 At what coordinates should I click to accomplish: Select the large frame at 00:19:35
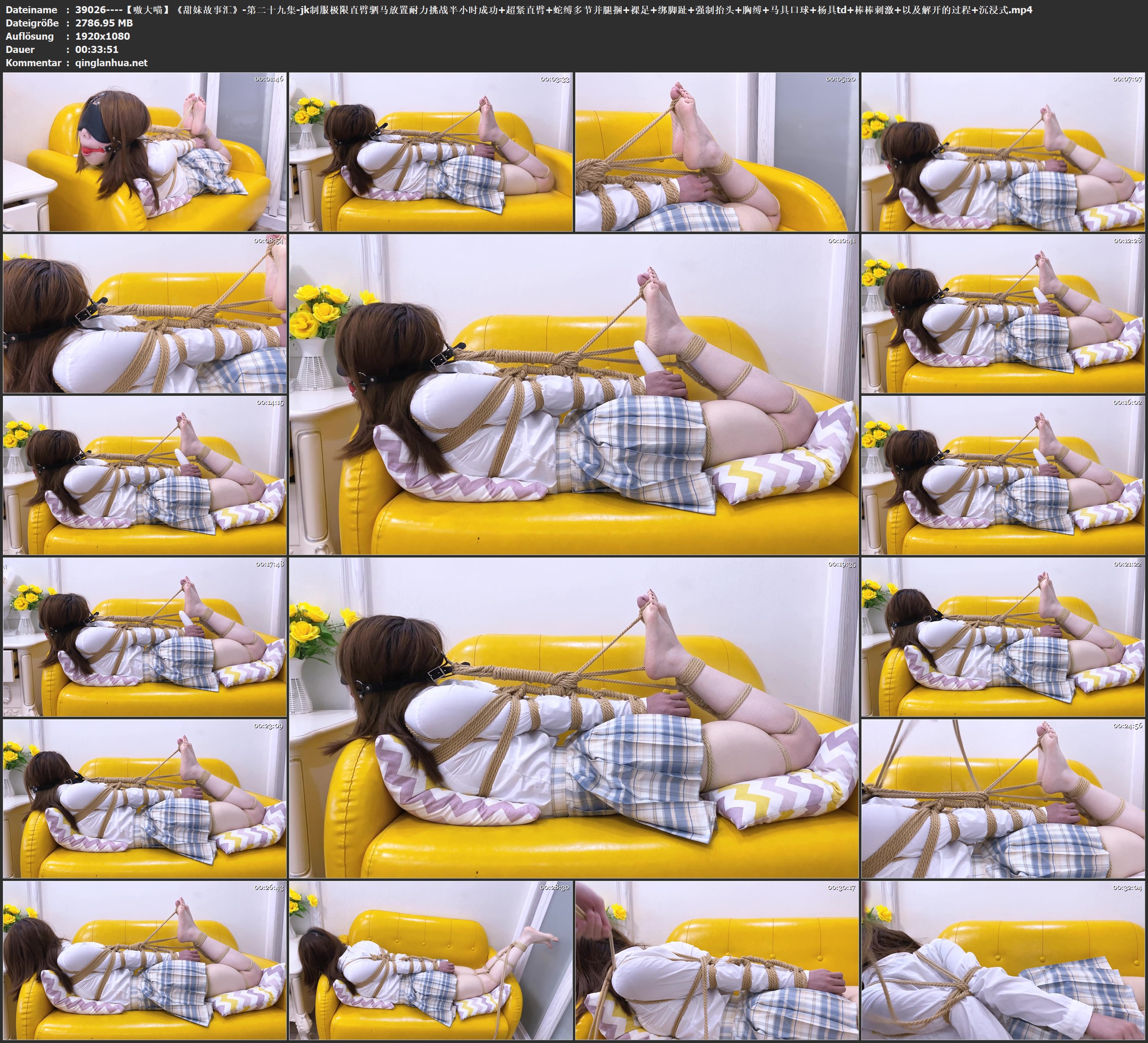(573, 718)
